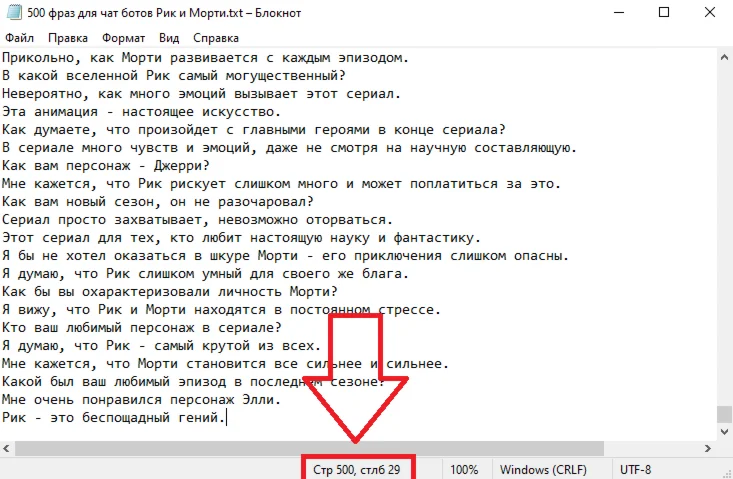The height and width of the screenshot is (479, 733).
Task: Click line 'Мне кажется, что Морти становится'
Action: click(x=225, y=364)
